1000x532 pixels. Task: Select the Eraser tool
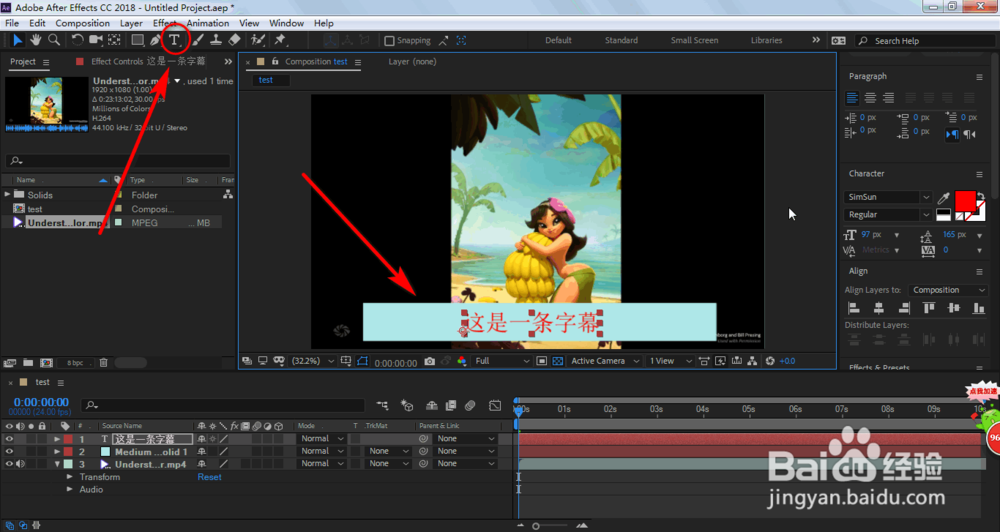235,40
